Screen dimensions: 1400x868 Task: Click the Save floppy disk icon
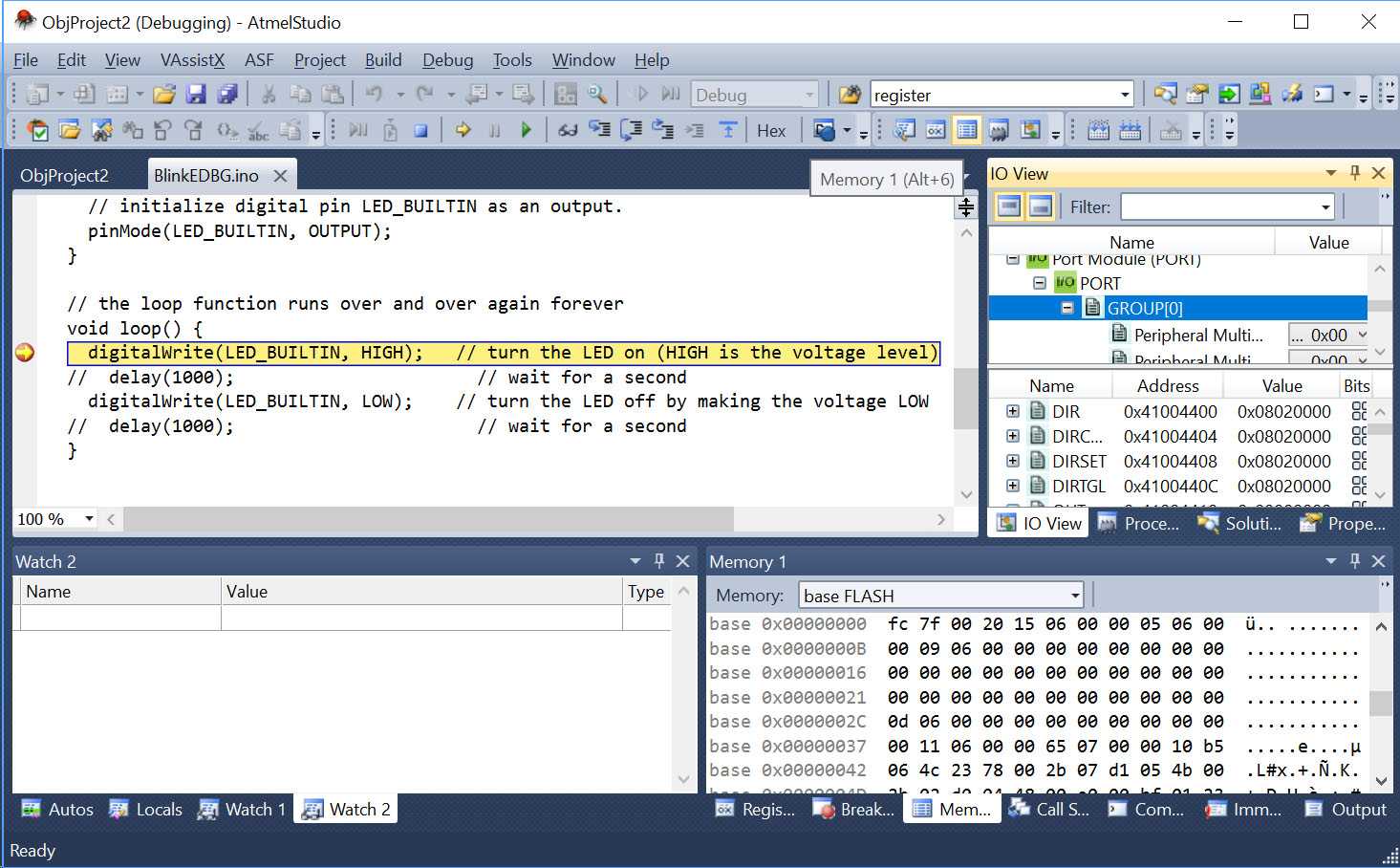coord(196,94)
